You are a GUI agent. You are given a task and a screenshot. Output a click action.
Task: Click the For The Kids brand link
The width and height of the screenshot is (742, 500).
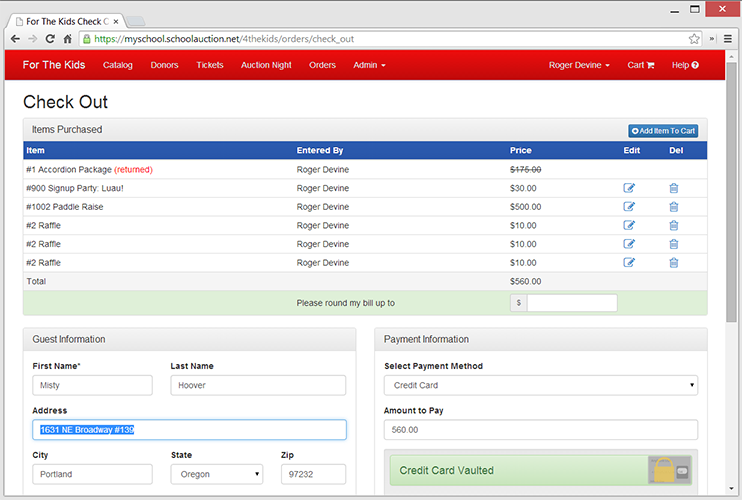[54, 65]
